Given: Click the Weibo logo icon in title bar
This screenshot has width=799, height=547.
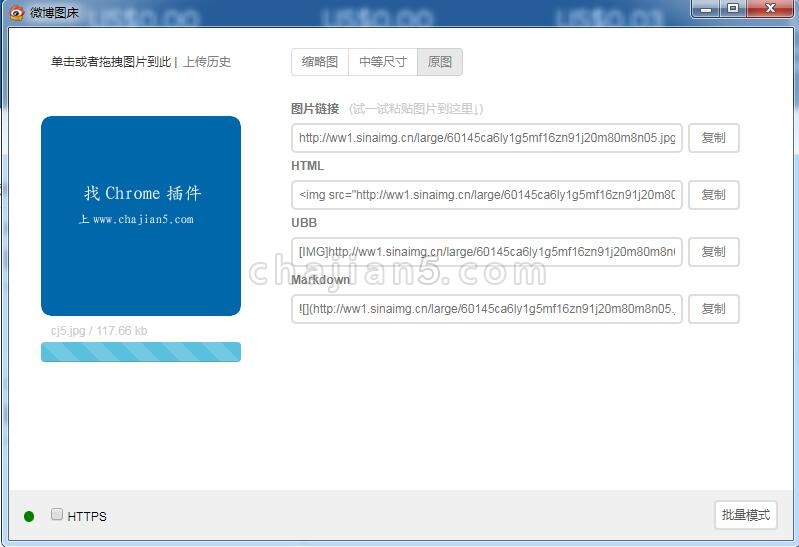Looking at the screenshot, I should 17,12.
